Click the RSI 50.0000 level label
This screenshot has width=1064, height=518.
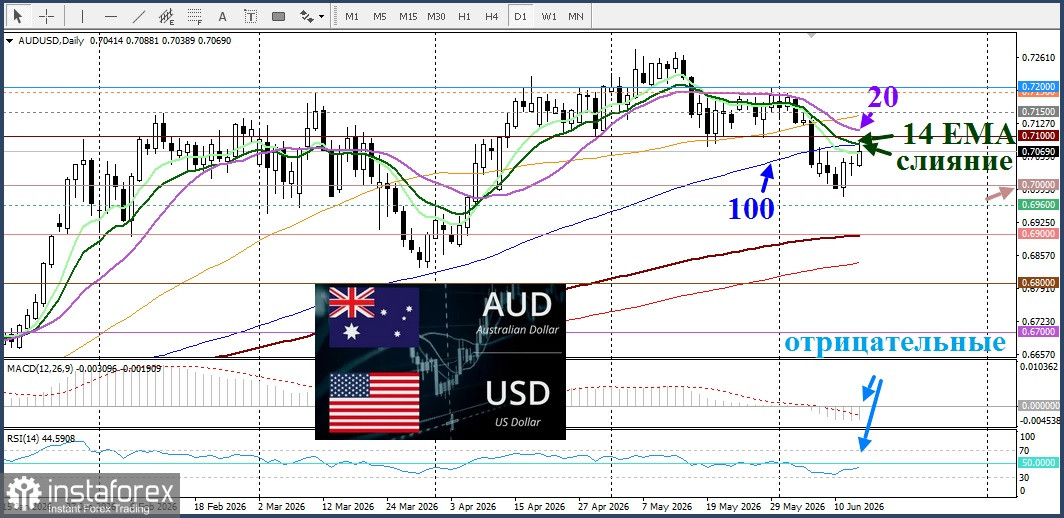coord(1039,462)
